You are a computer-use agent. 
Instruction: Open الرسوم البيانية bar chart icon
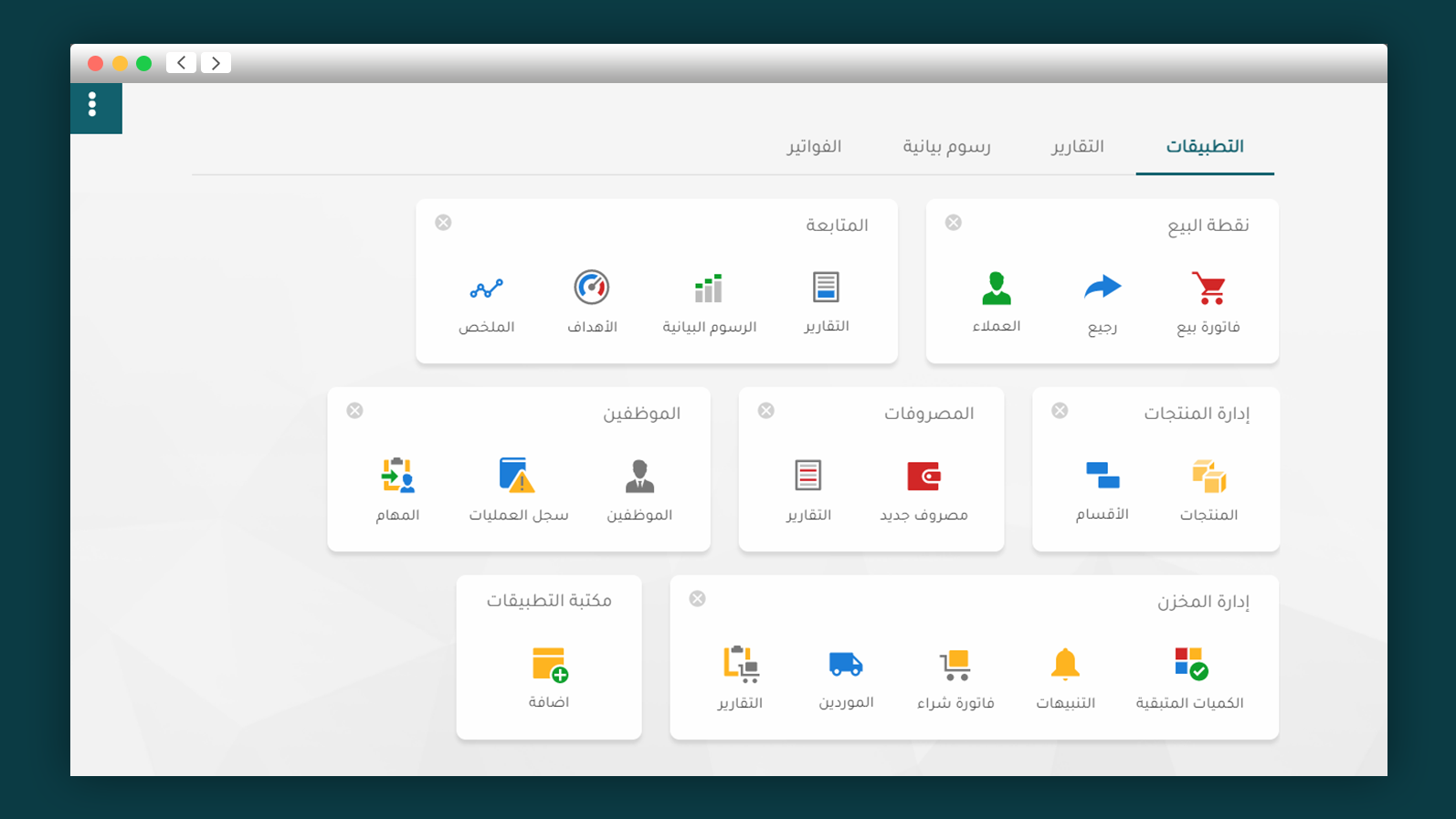(x=709, y=289)
